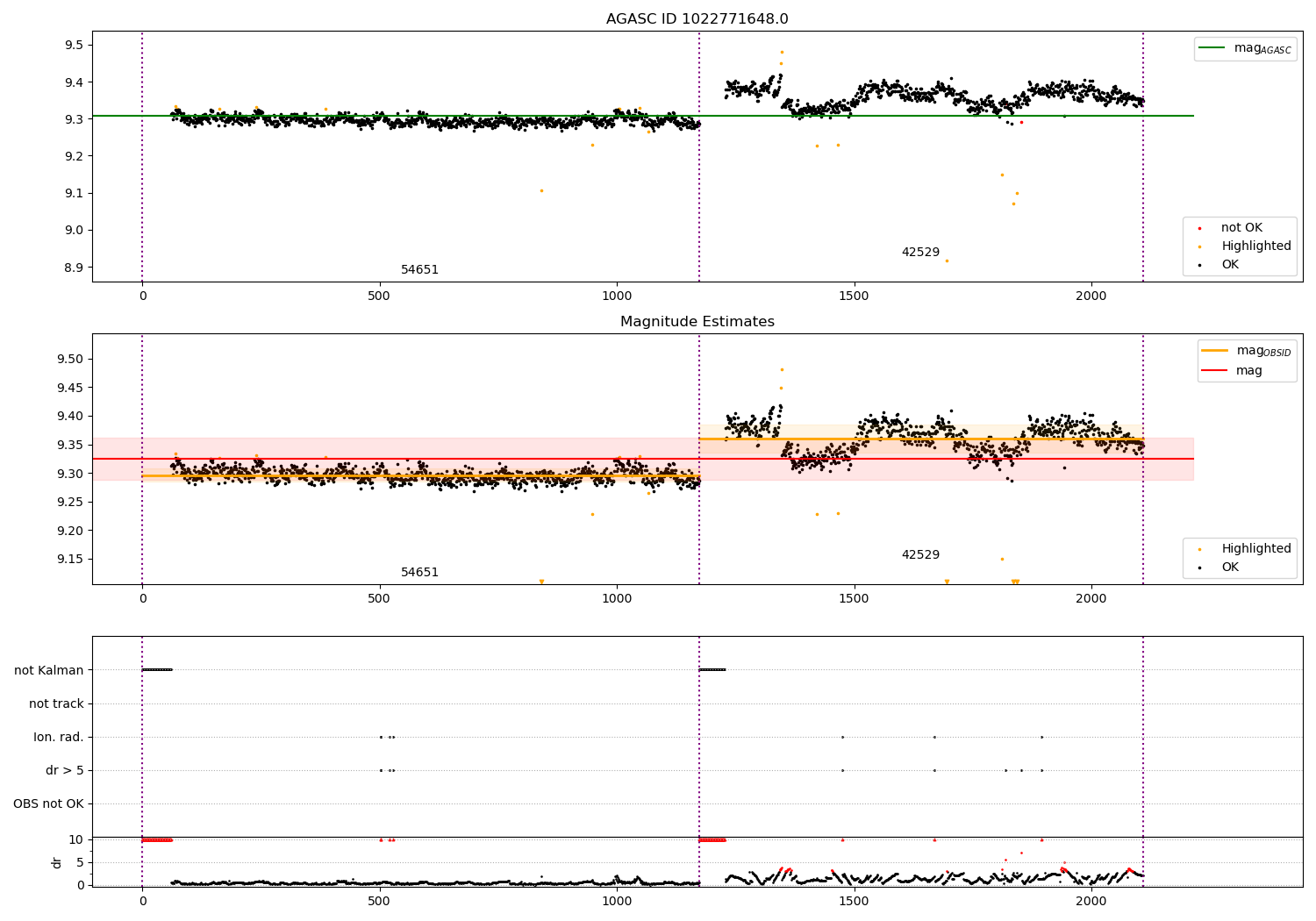1316x921 pixels.
Task: Click the 54651 obsid label in the middle plot
Action: coord(419,573)
